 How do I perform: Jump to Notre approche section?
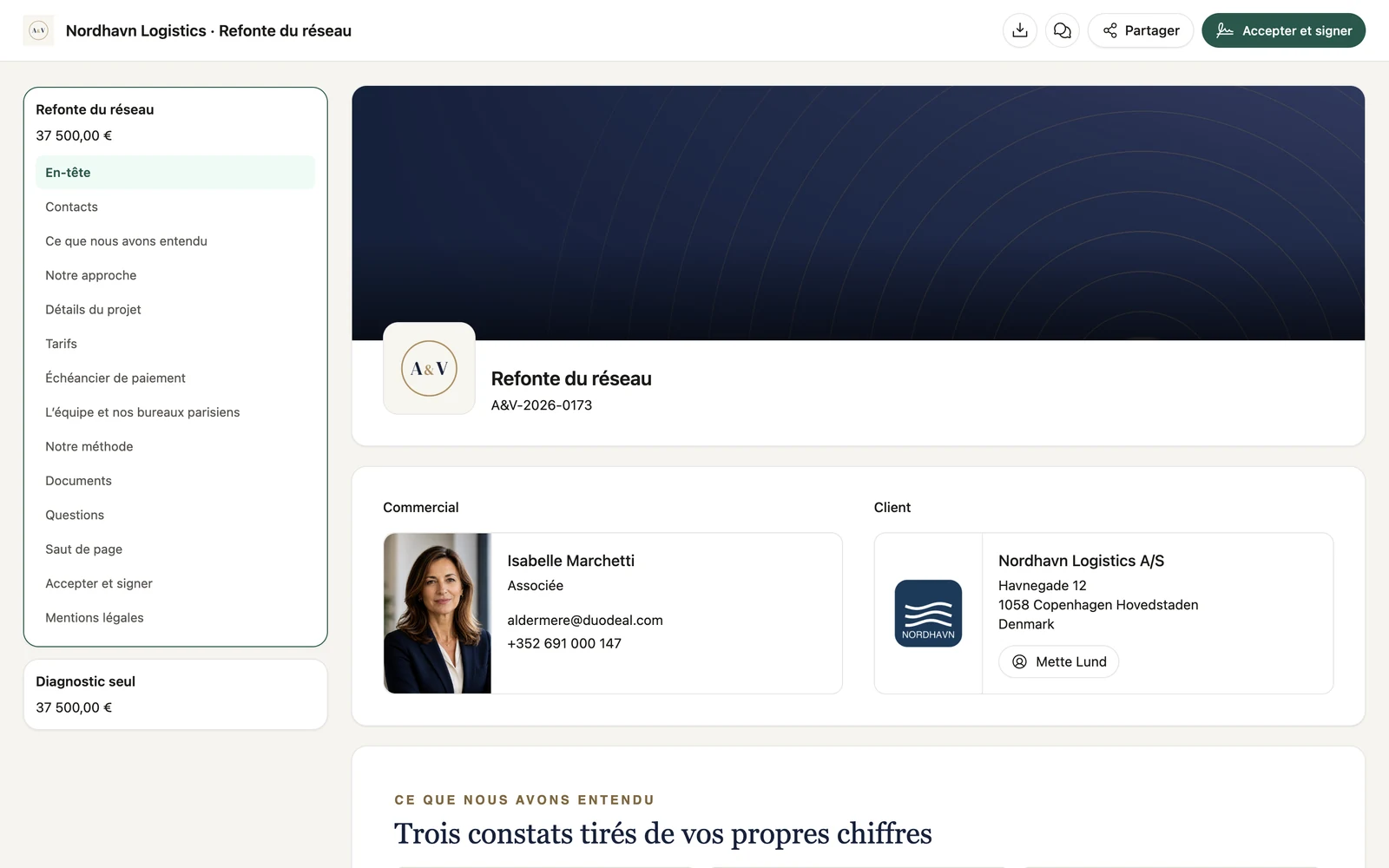tap(175, 275)
